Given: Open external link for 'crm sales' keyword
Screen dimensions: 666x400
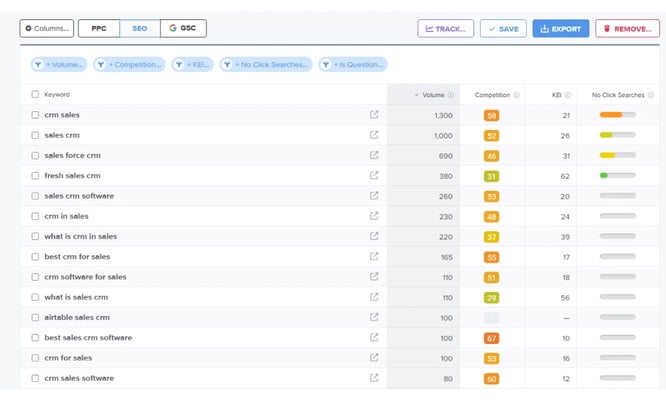Looking at the screenshot, I should (374, 115).
